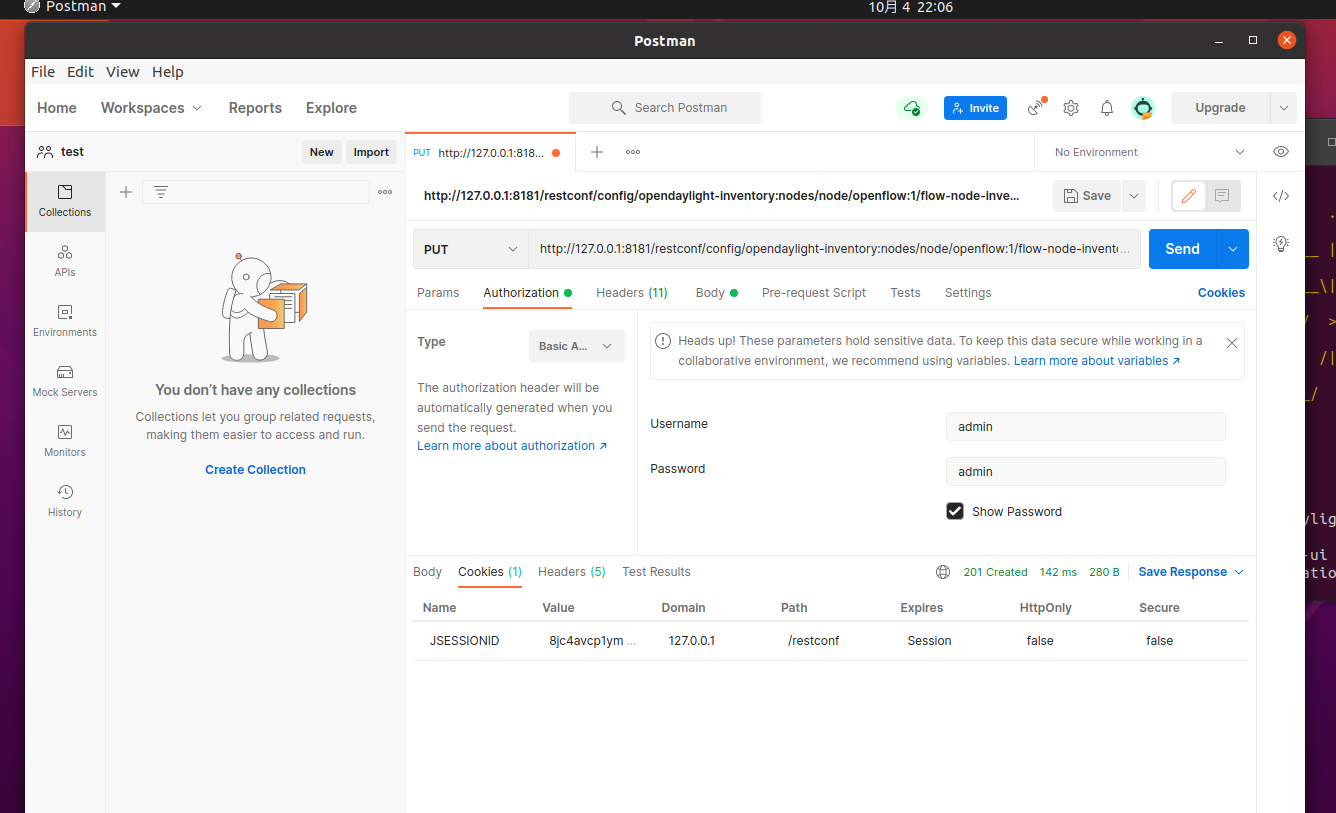The height and width of the screenshot is (813, 1336).
Task: Click the request URL input field
Action: coord(834,249)
